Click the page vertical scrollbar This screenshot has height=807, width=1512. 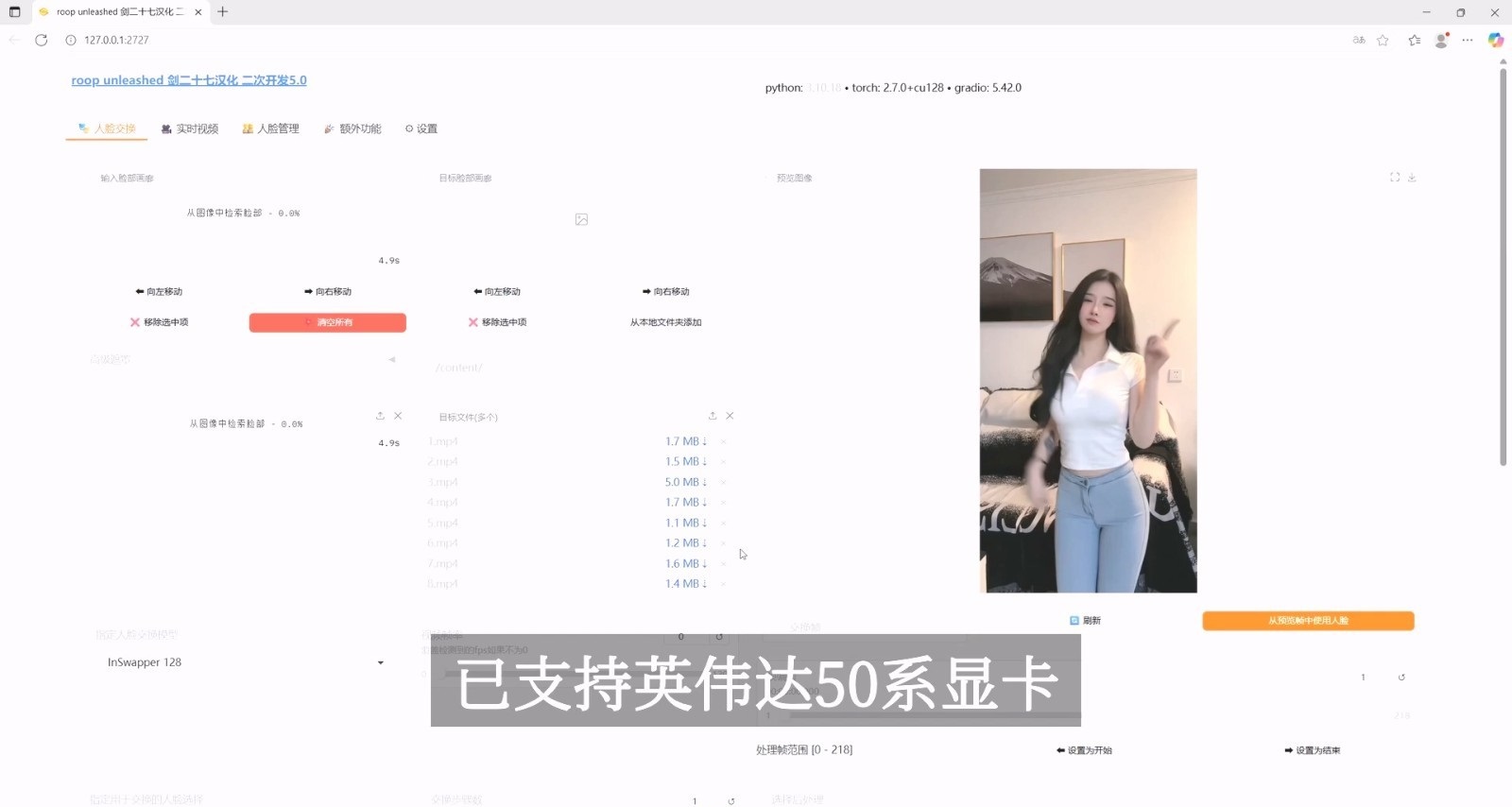tap(1503, 266)
